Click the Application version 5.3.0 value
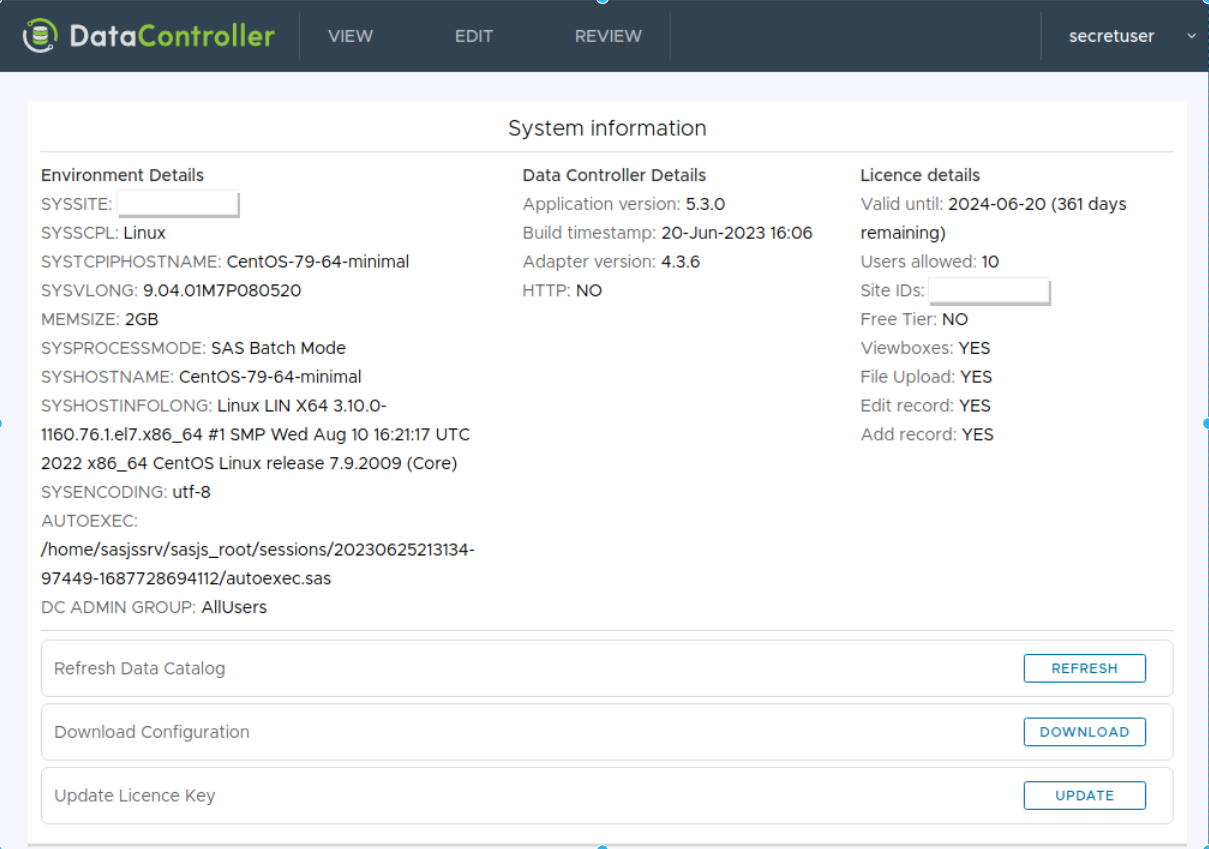Image resolution: width=1209 pixels, height=849 pixels. [x=705, y=204]
